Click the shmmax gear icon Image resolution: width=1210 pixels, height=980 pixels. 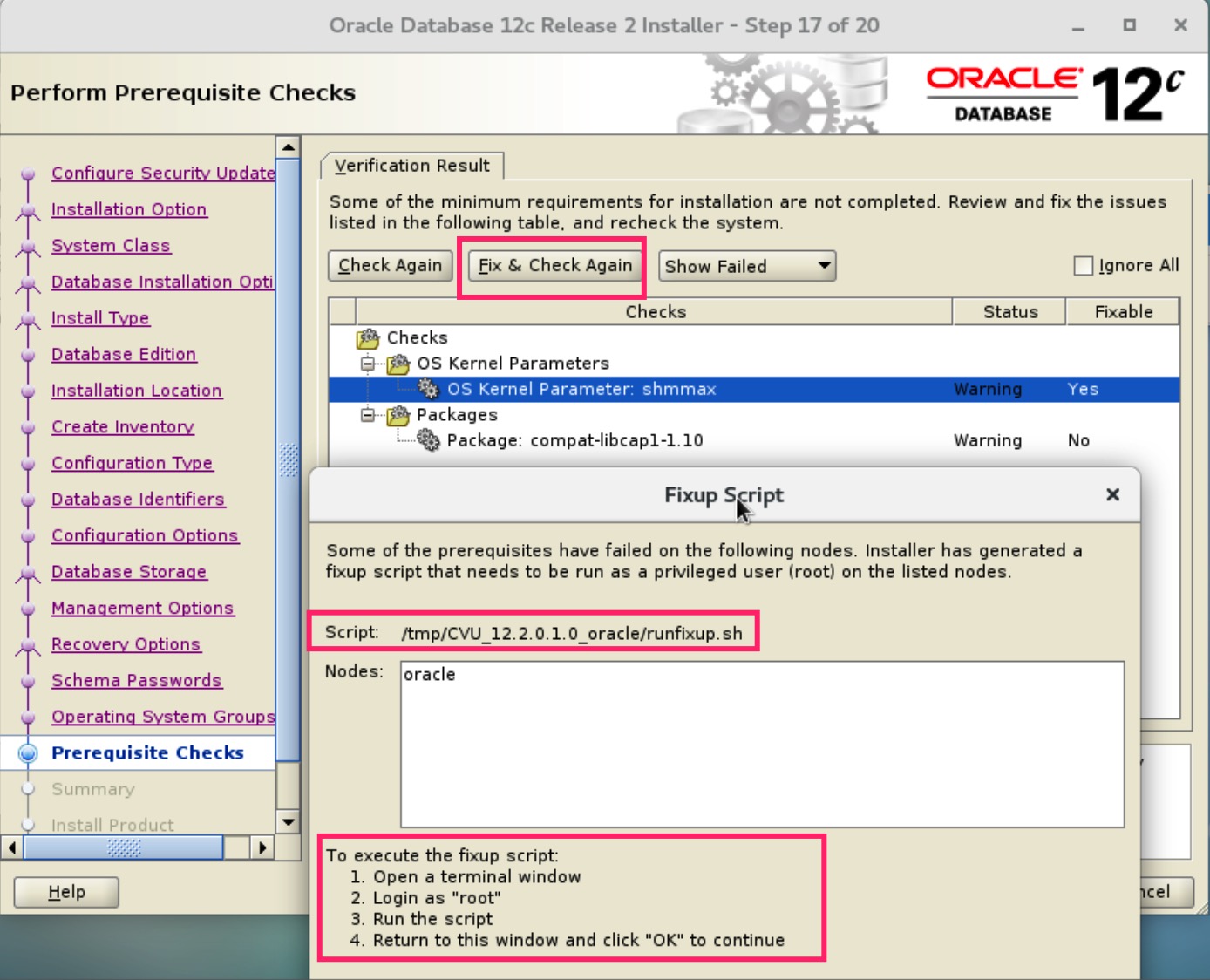428,389
